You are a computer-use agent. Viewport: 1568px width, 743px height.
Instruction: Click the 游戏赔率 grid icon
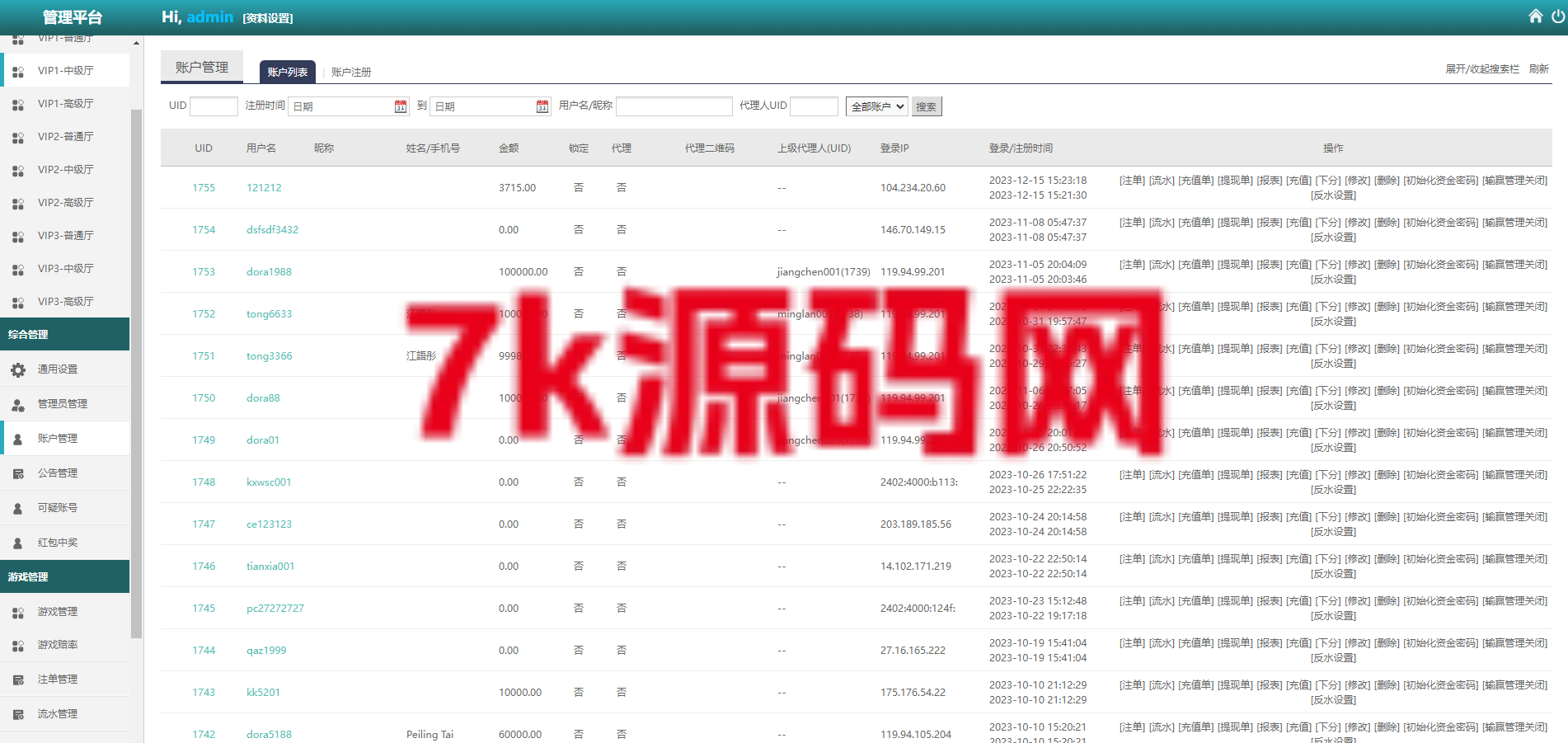click(18, 646)
